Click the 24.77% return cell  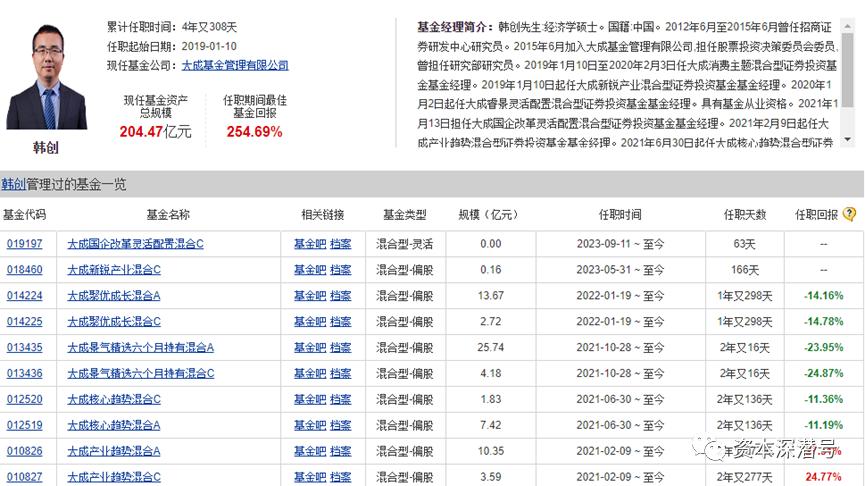click(x=823, y=477)
